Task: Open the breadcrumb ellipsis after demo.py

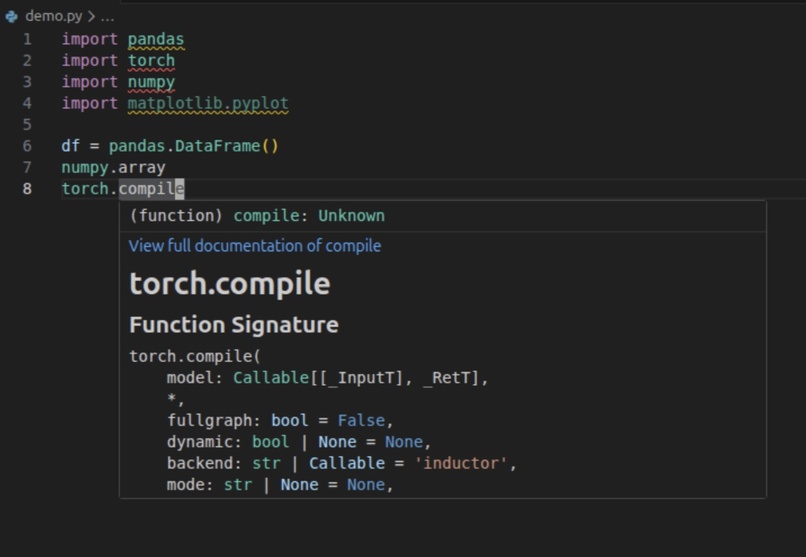Action: (x=107, y=16)
